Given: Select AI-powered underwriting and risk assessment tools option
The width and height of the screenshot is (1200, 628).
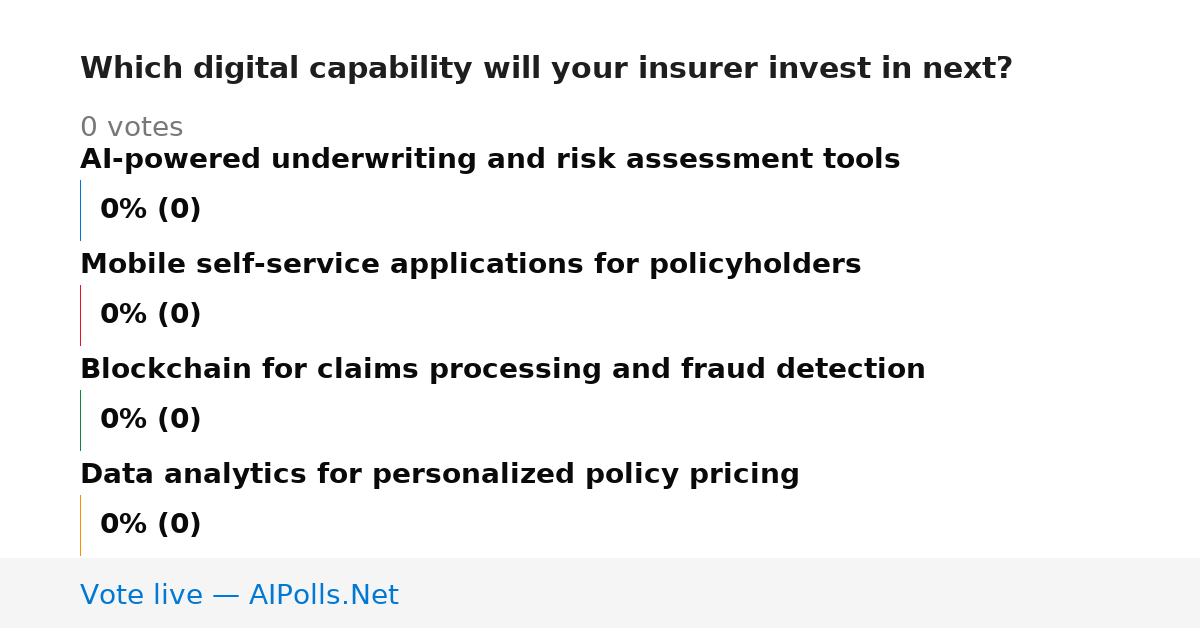Looking at the screenshot, I should click(490, 160).
